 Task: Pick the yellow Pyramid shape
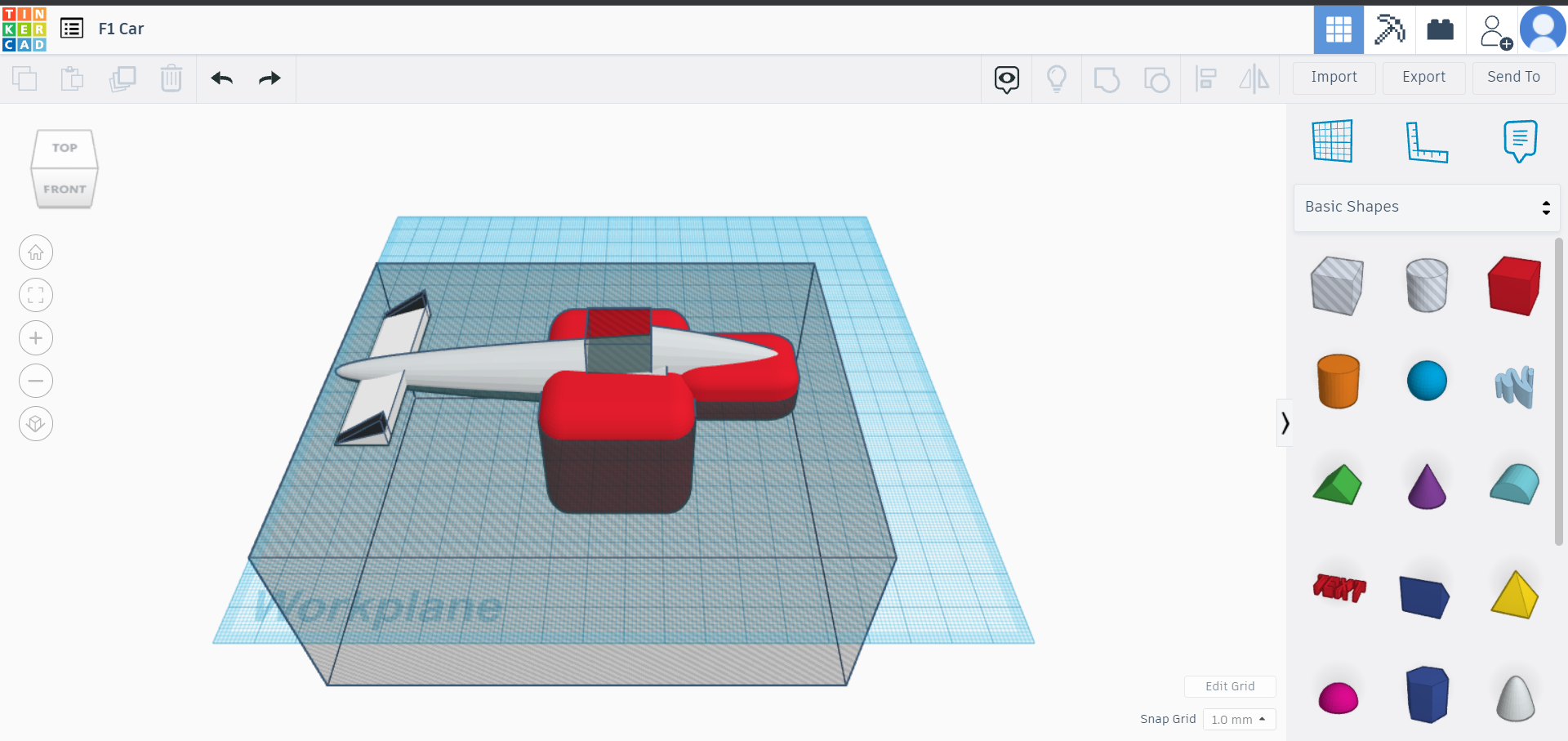[x=1515, y=594]
